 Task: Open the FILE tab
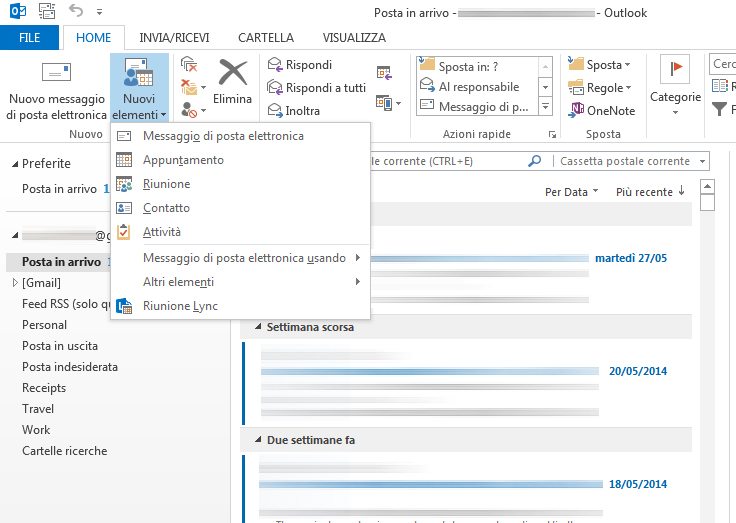click(x=30, y=37)
